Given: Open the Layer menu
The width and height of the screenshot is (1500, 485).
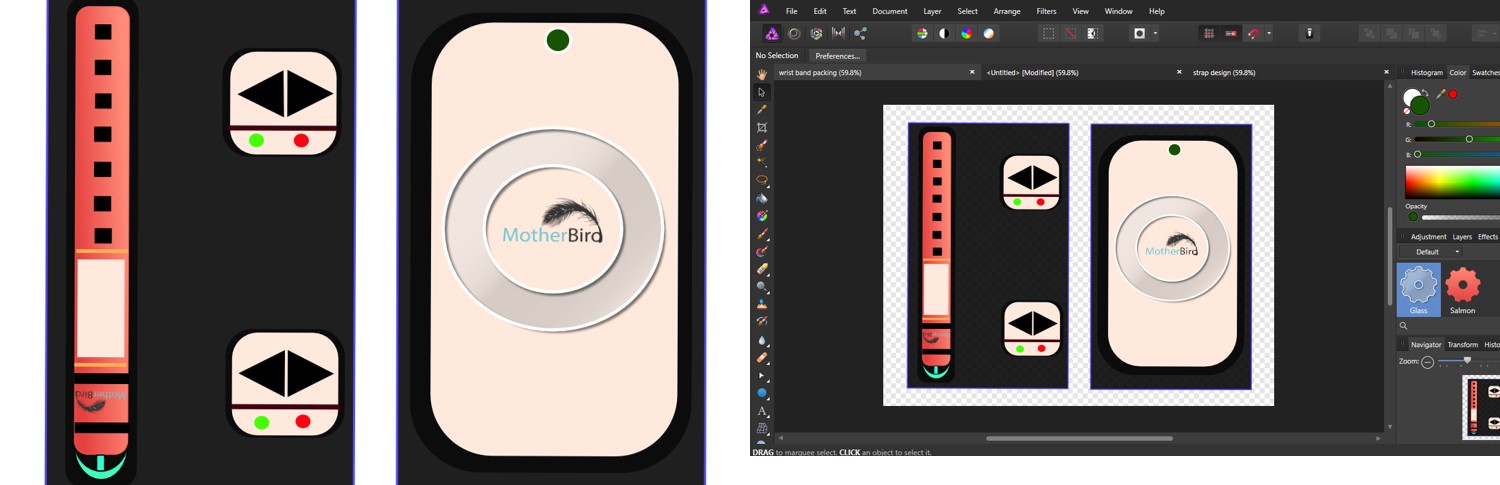Looking at the screenshot, I should 932,11.
